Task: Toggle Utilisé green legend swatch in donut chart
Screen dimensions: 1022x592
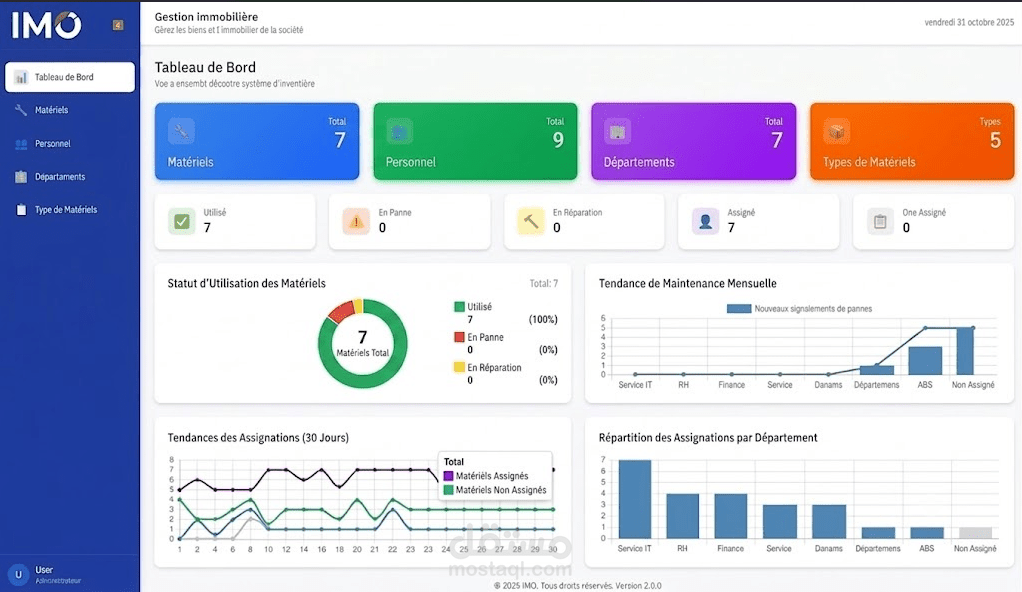Action: pyautogui.click(x=460, y=306)
